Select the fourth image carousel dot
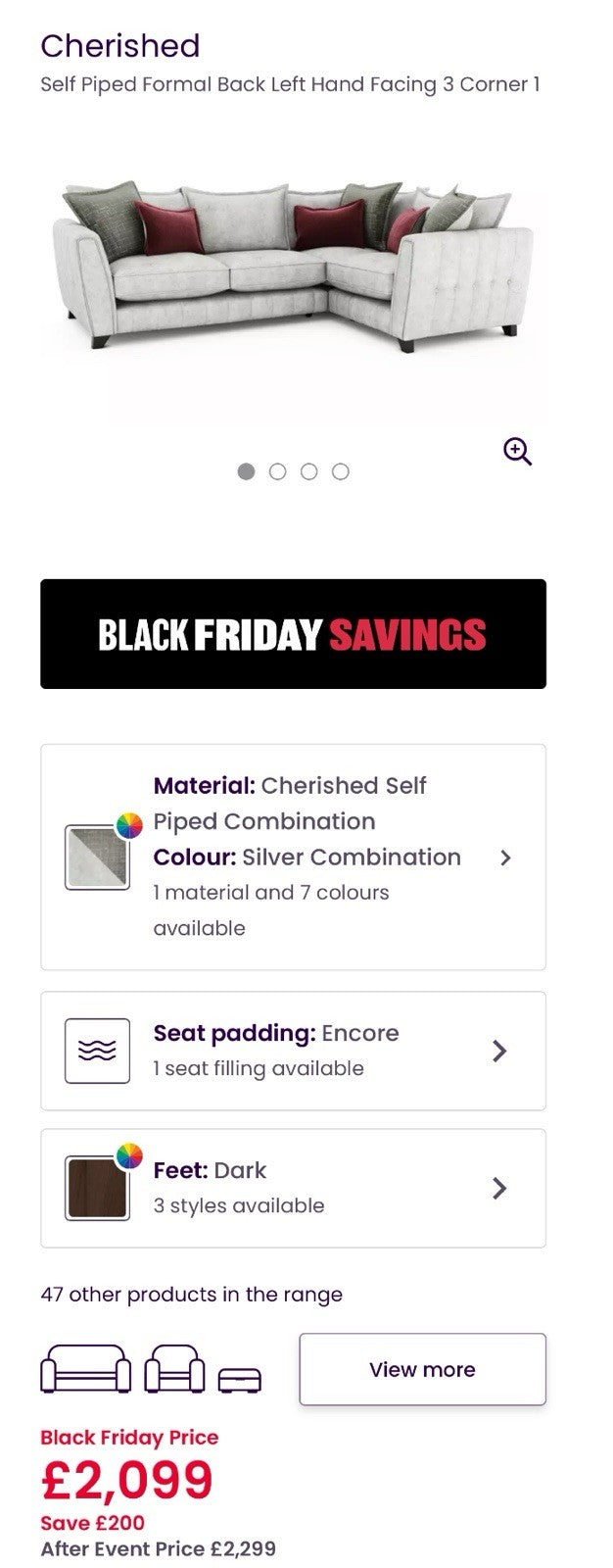 pyautogui.click(x=341, y=471)
